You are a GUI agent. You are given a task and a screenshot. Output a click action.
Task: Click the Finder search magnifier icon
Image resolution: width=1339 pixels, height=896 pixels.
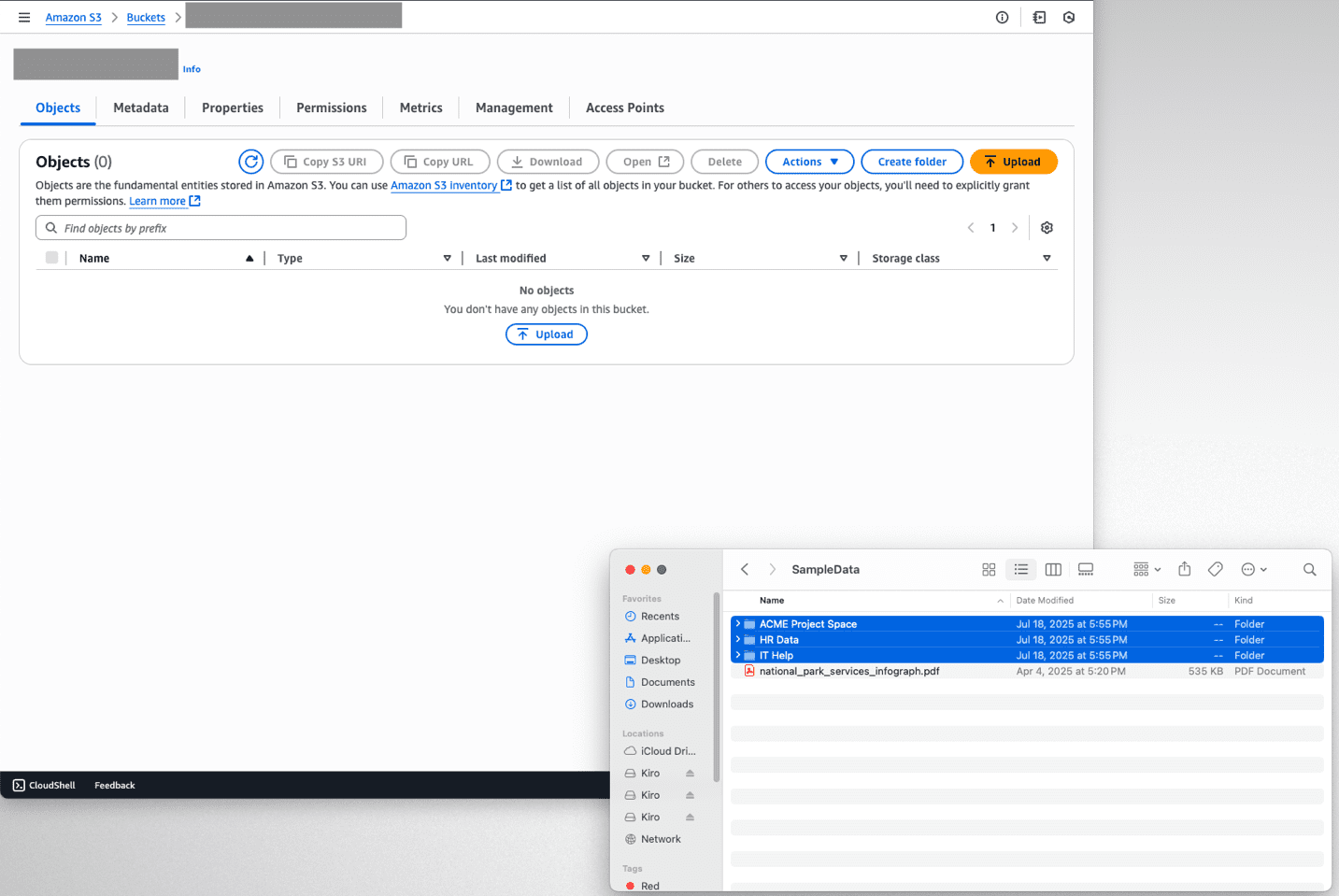click(x=1309, y=569)
